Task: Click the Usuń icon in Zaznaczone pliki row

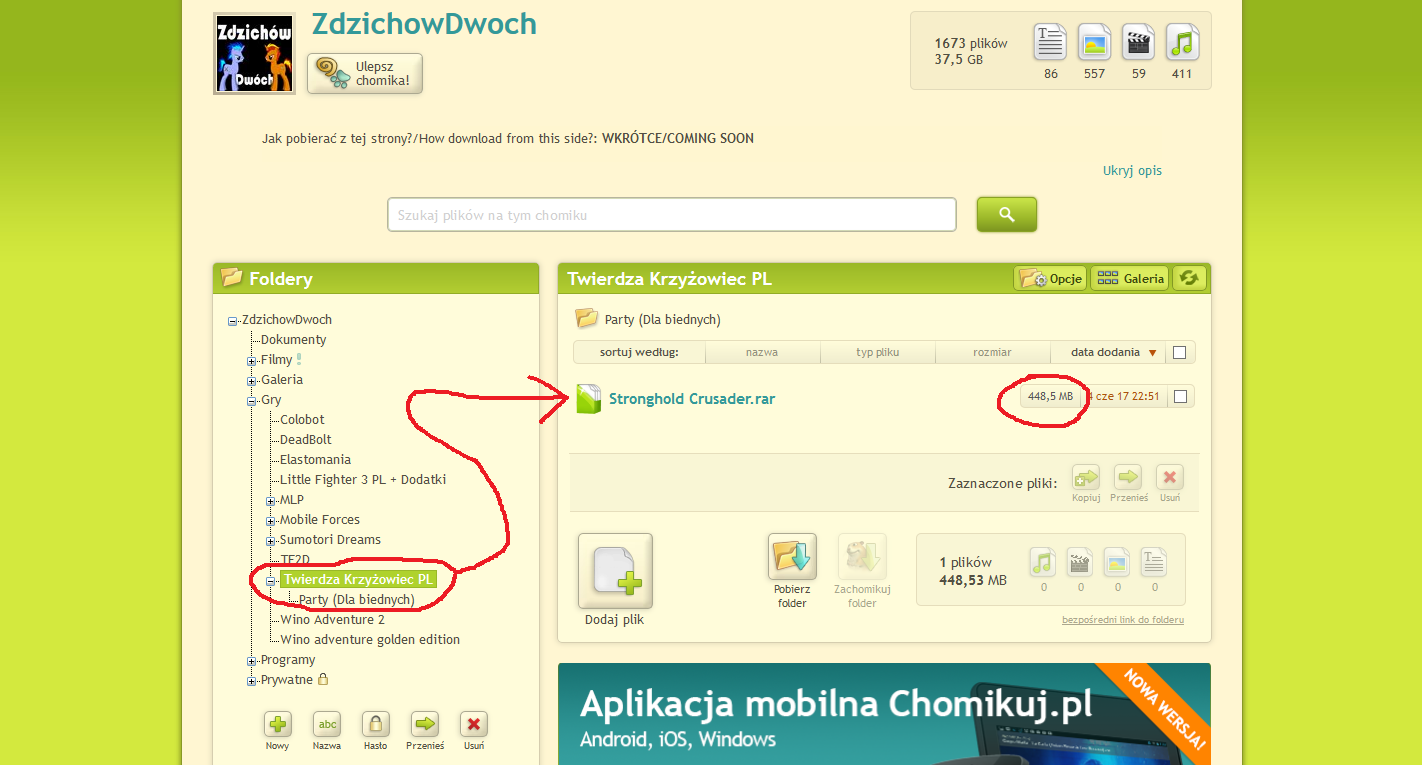Action: click(x=1171, y=478)
